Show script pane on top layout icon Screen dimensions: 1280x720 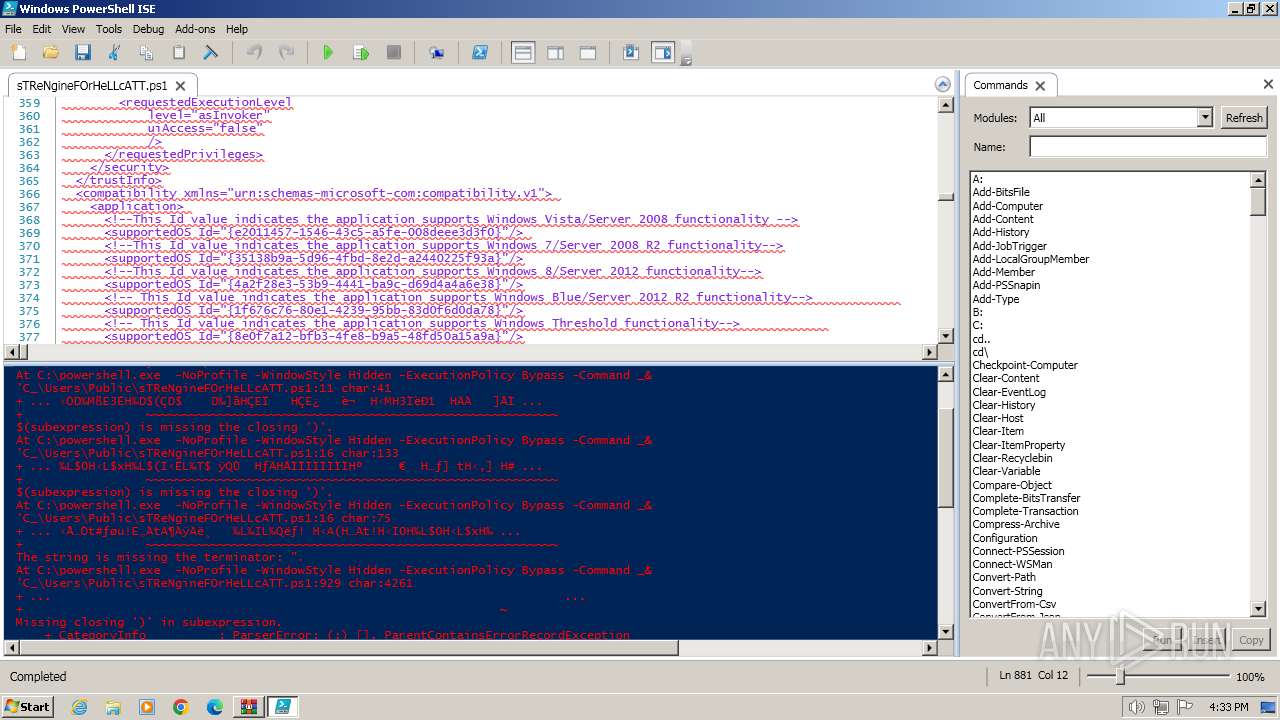click(523, 53)
